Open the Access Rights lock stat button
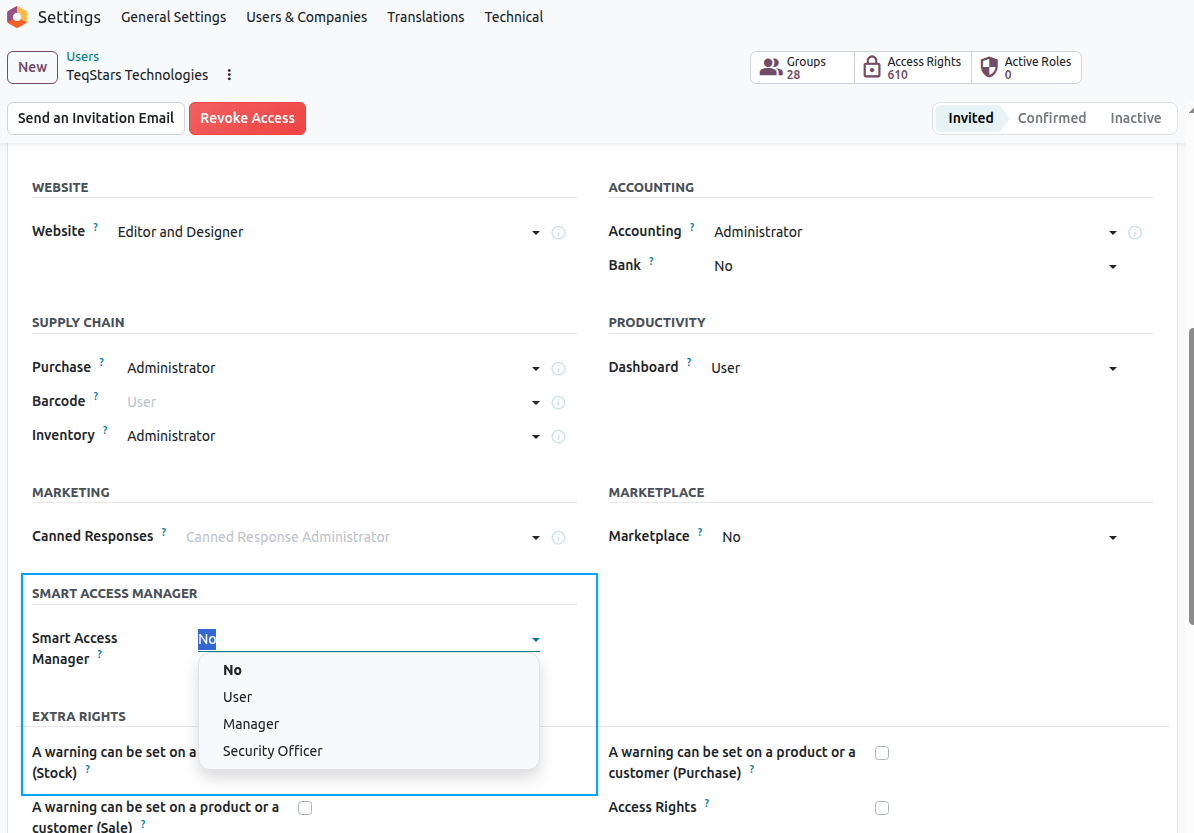 (x=912, y=68)
